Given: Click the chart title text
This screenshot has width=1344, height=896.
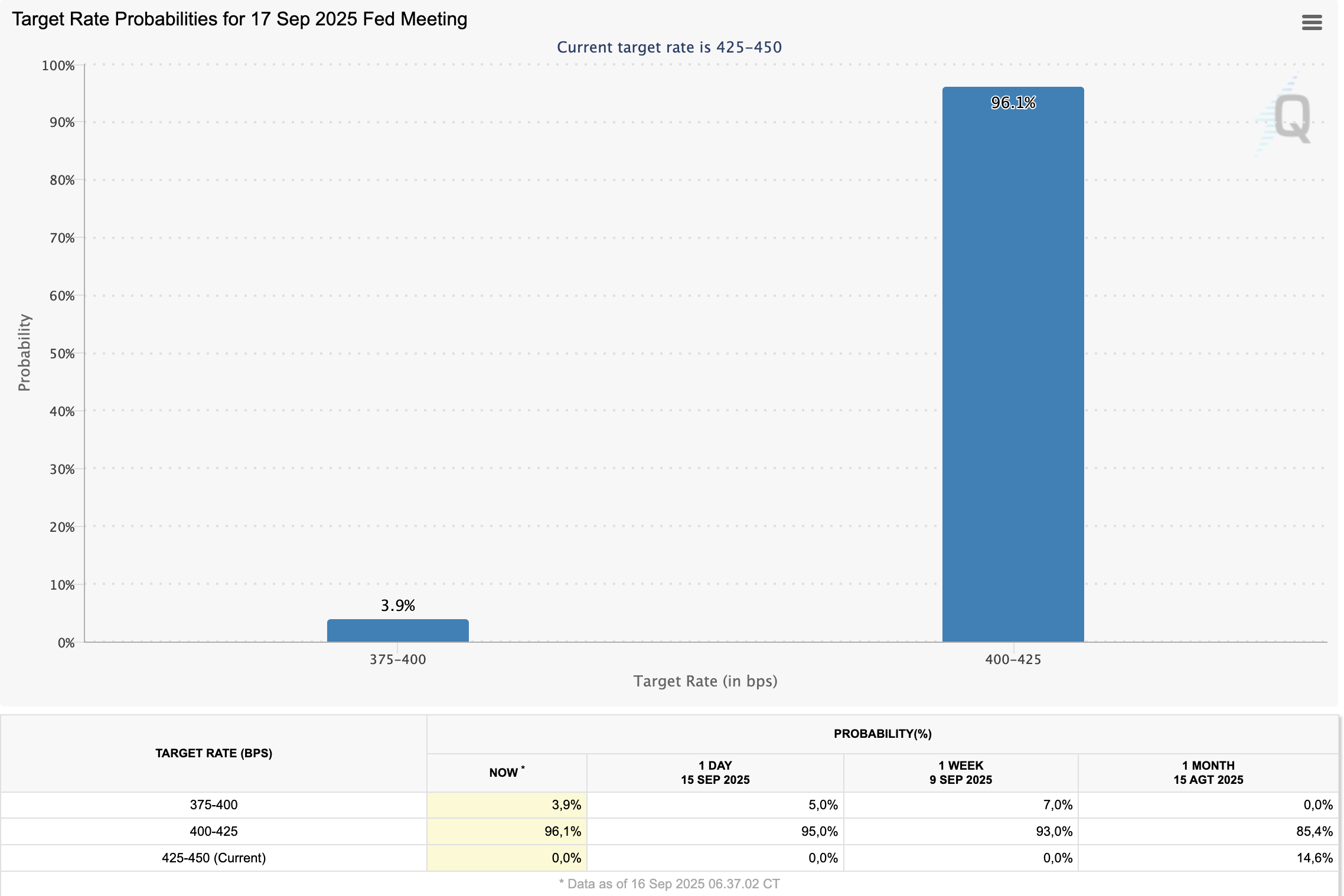Looking at the screenshot, I should coord(239,19).
